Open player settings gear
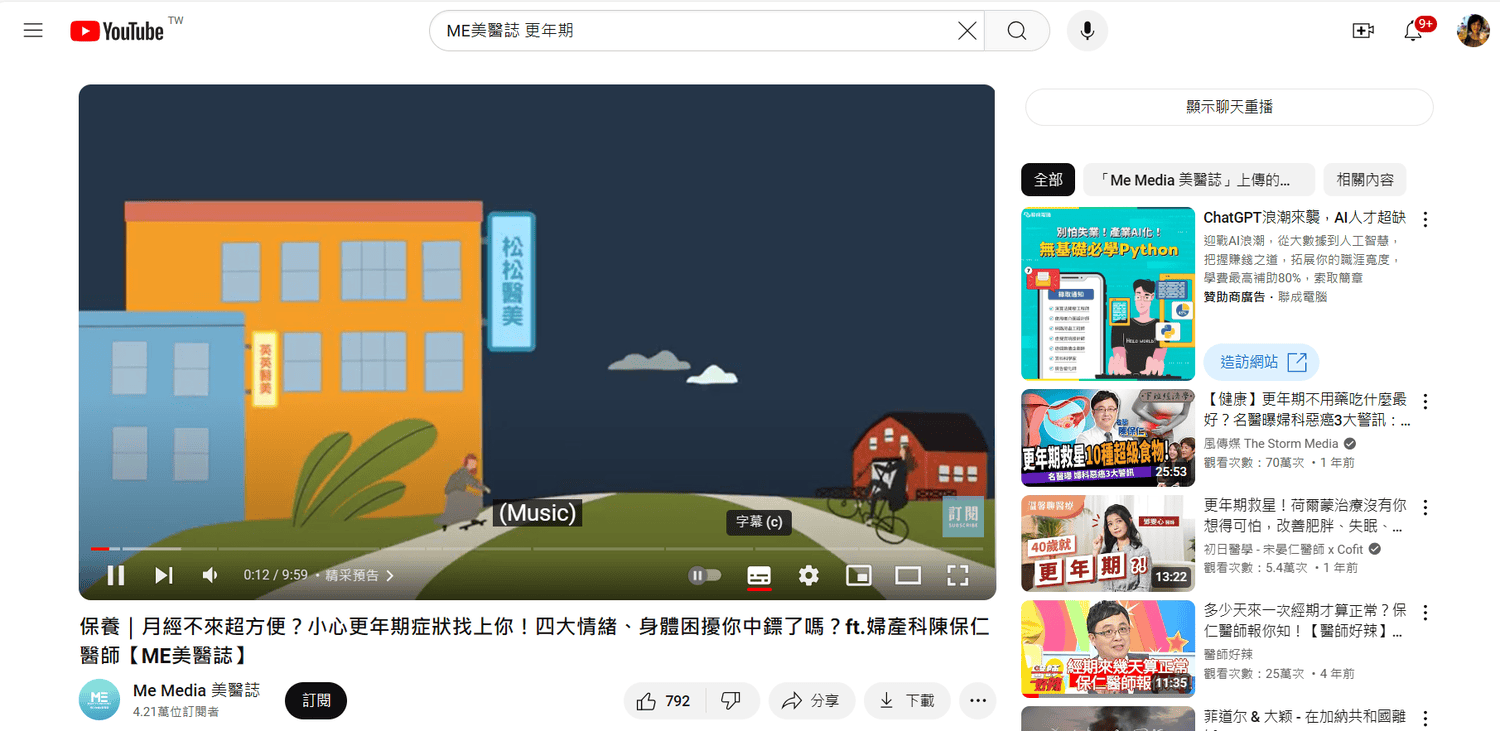This screenshot has height=731, width=1500. coord(808,575)
